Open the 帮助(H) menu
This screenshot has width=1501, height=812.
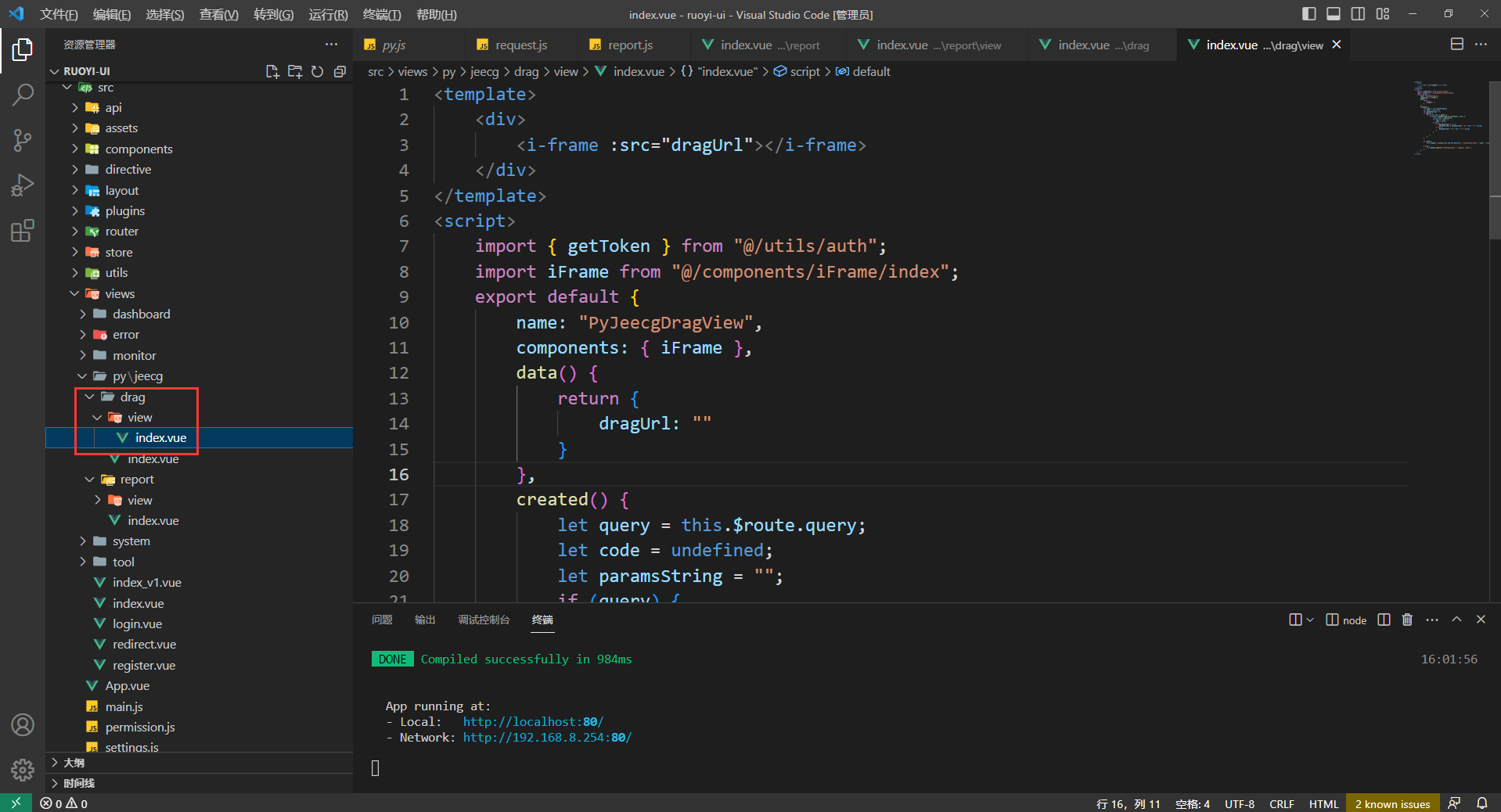click(436, 15)
